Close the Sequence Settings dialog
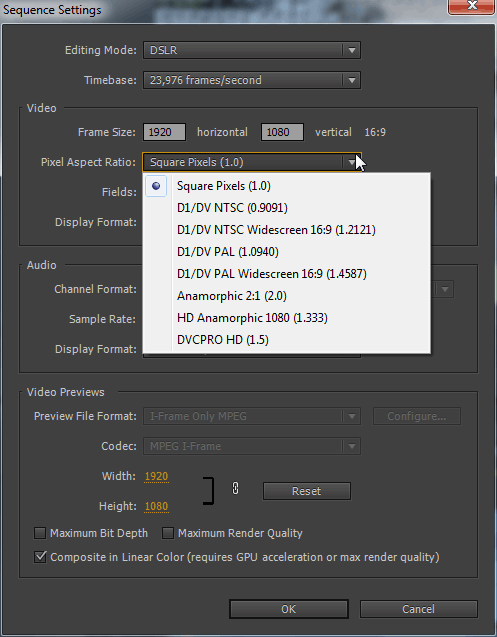Viewport: 497px width, 637px height. (x=472, y=6)
